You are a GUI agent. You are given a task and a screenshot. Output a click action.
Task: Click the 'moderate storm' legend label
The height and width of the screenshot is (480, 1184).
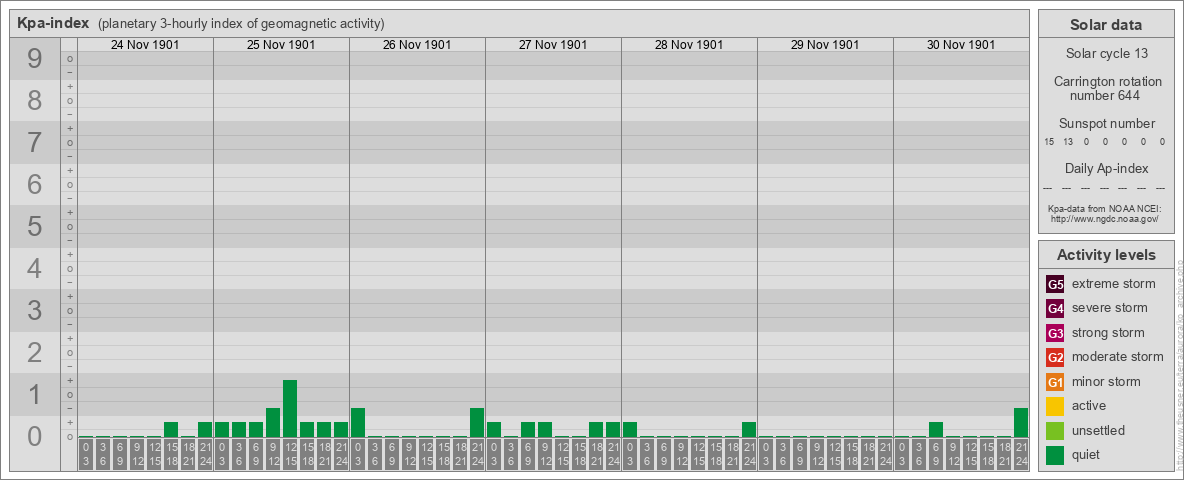1118,357
